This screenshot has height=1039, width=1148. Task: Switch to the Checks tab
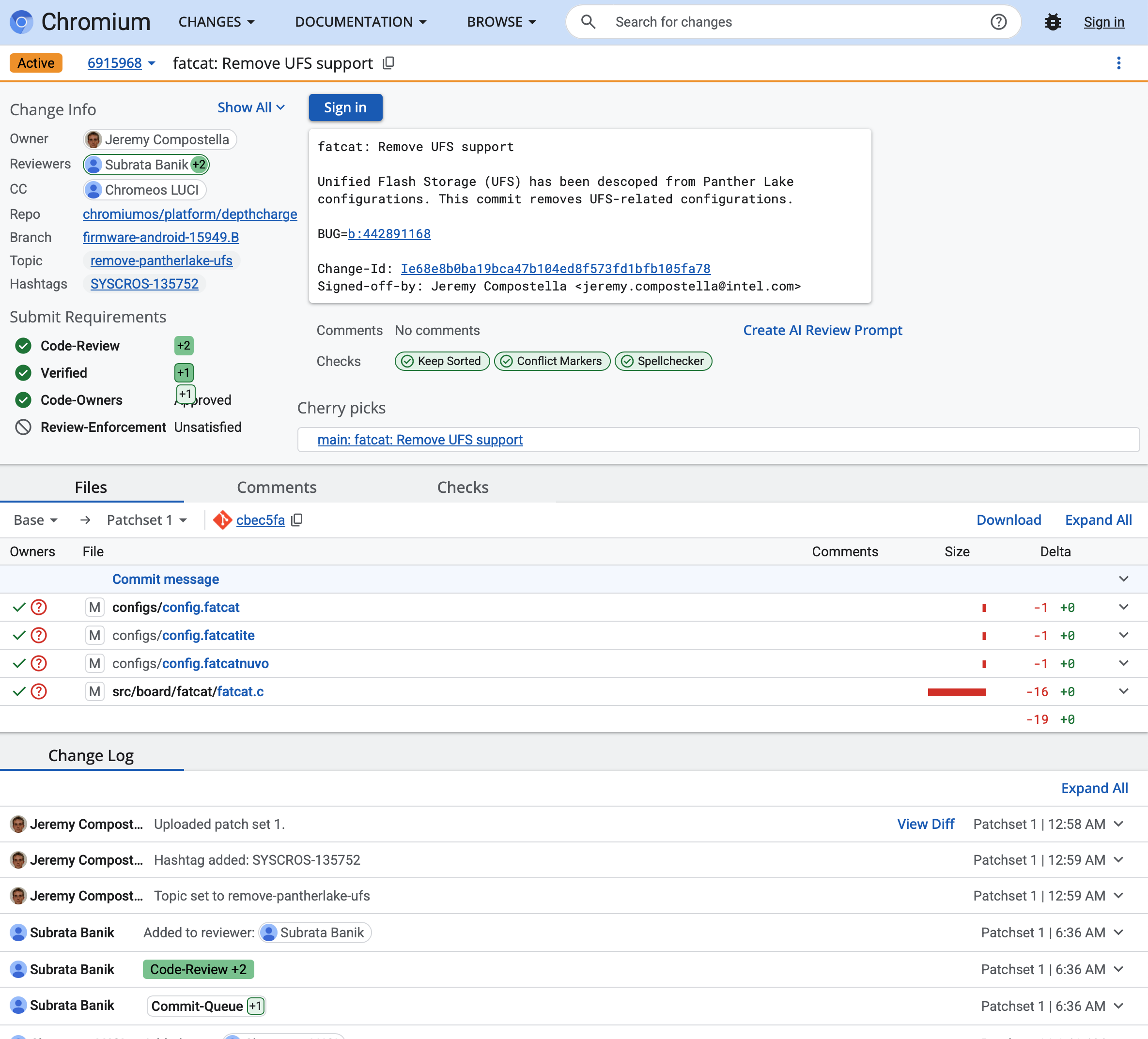[x=463, y=487]
